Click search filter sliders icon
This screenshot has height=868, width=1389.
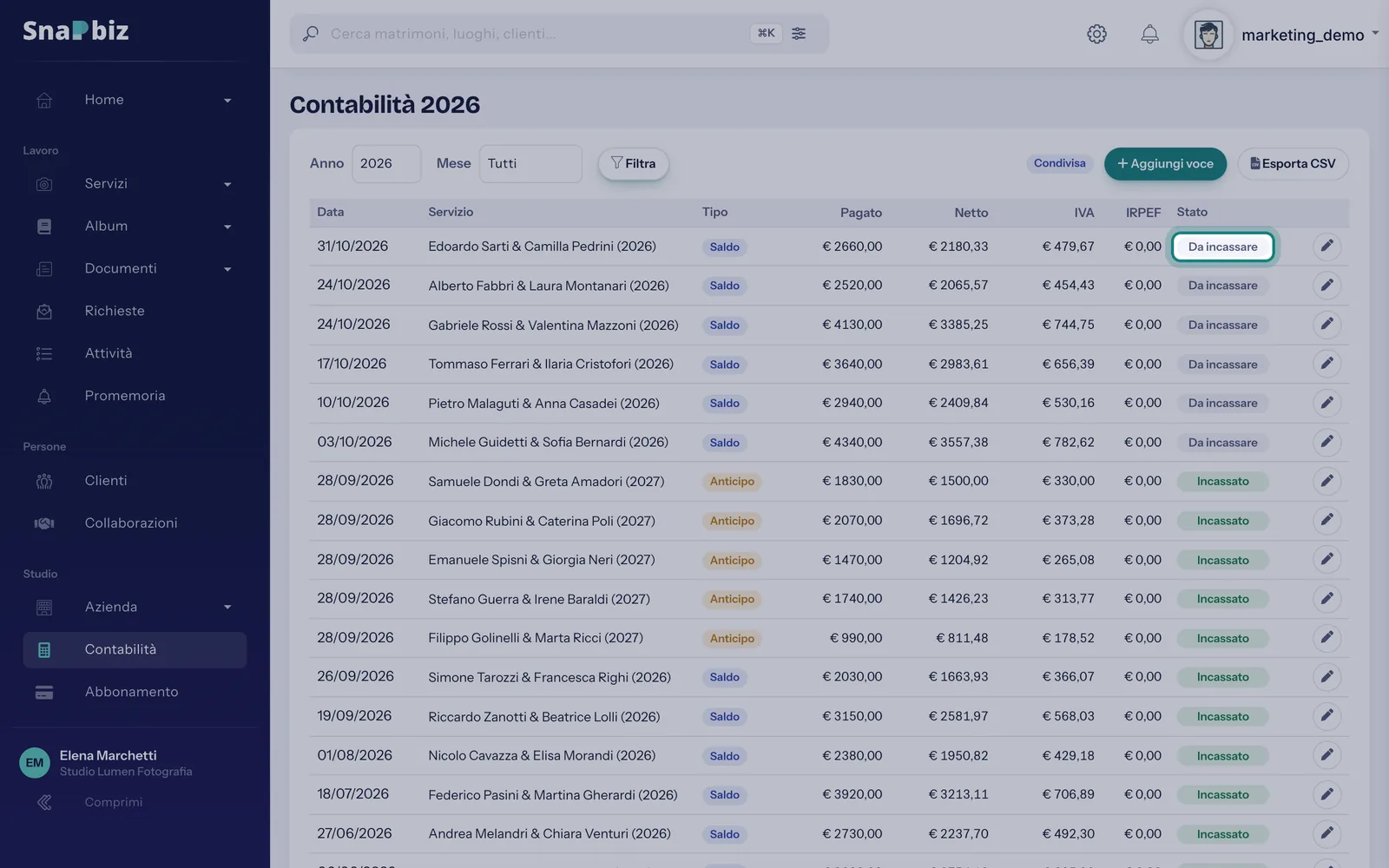click(x=799, y=33)
